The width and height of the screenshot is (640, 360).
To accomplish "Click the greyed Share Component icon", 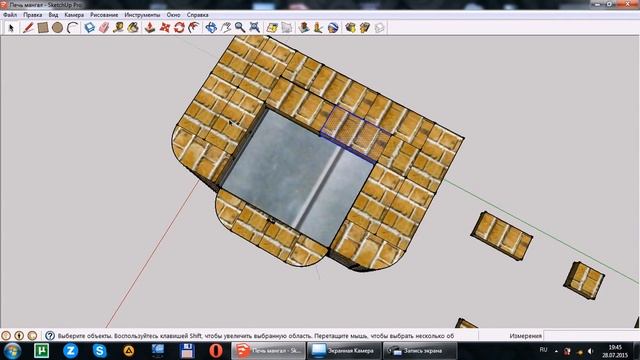I will [x=379, y=28].
